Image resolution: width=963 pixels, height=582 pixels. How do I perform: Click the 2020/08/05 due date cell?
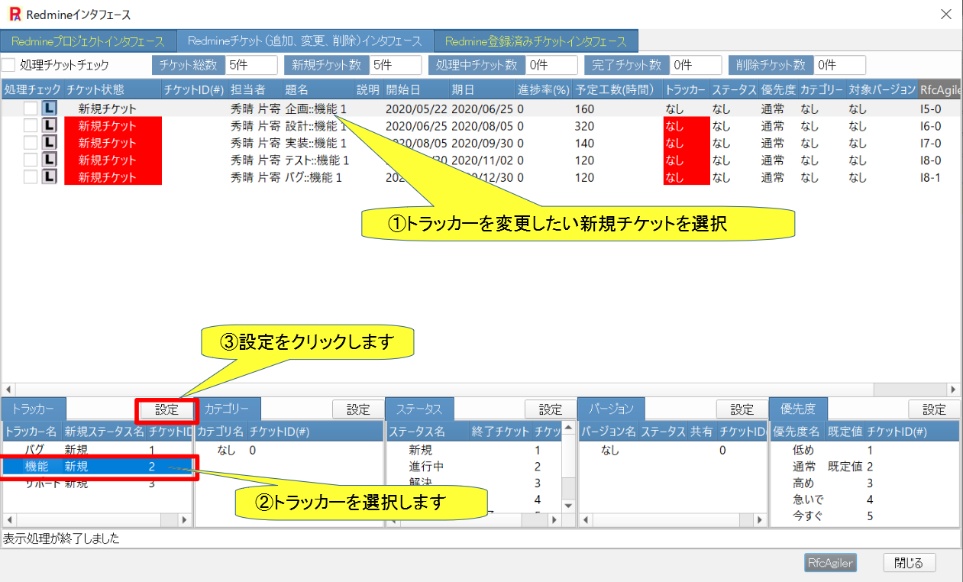[482, 126]
